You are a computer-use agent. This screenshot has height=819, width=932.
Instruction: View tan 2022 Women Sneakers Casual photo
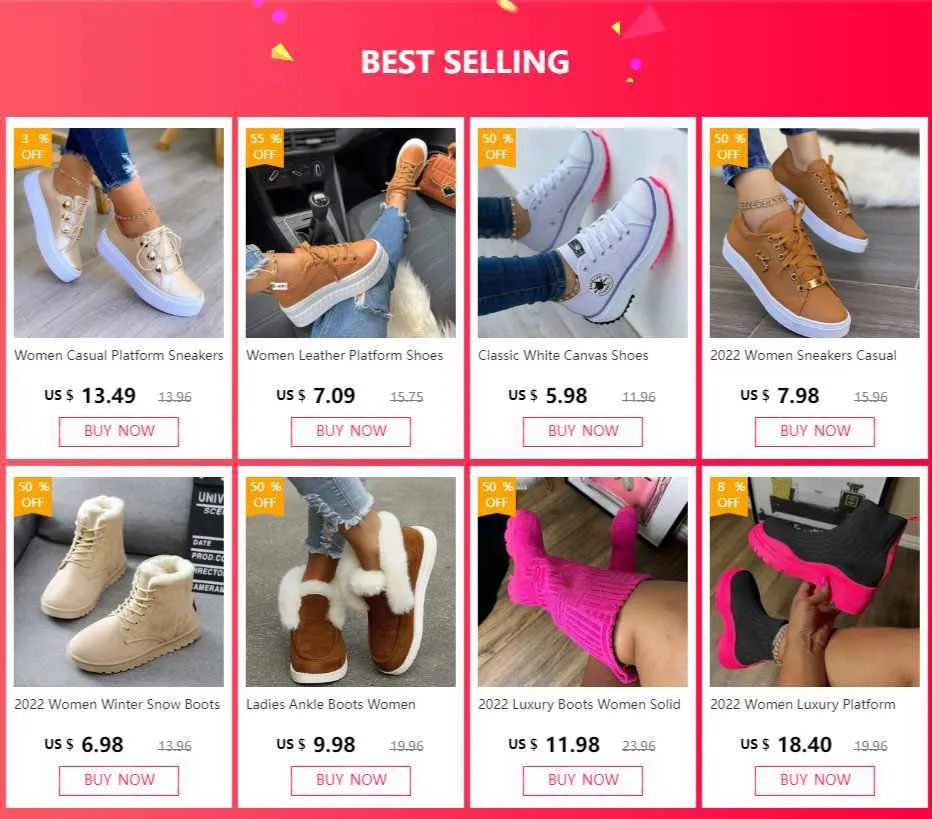[x=814, y=233]
